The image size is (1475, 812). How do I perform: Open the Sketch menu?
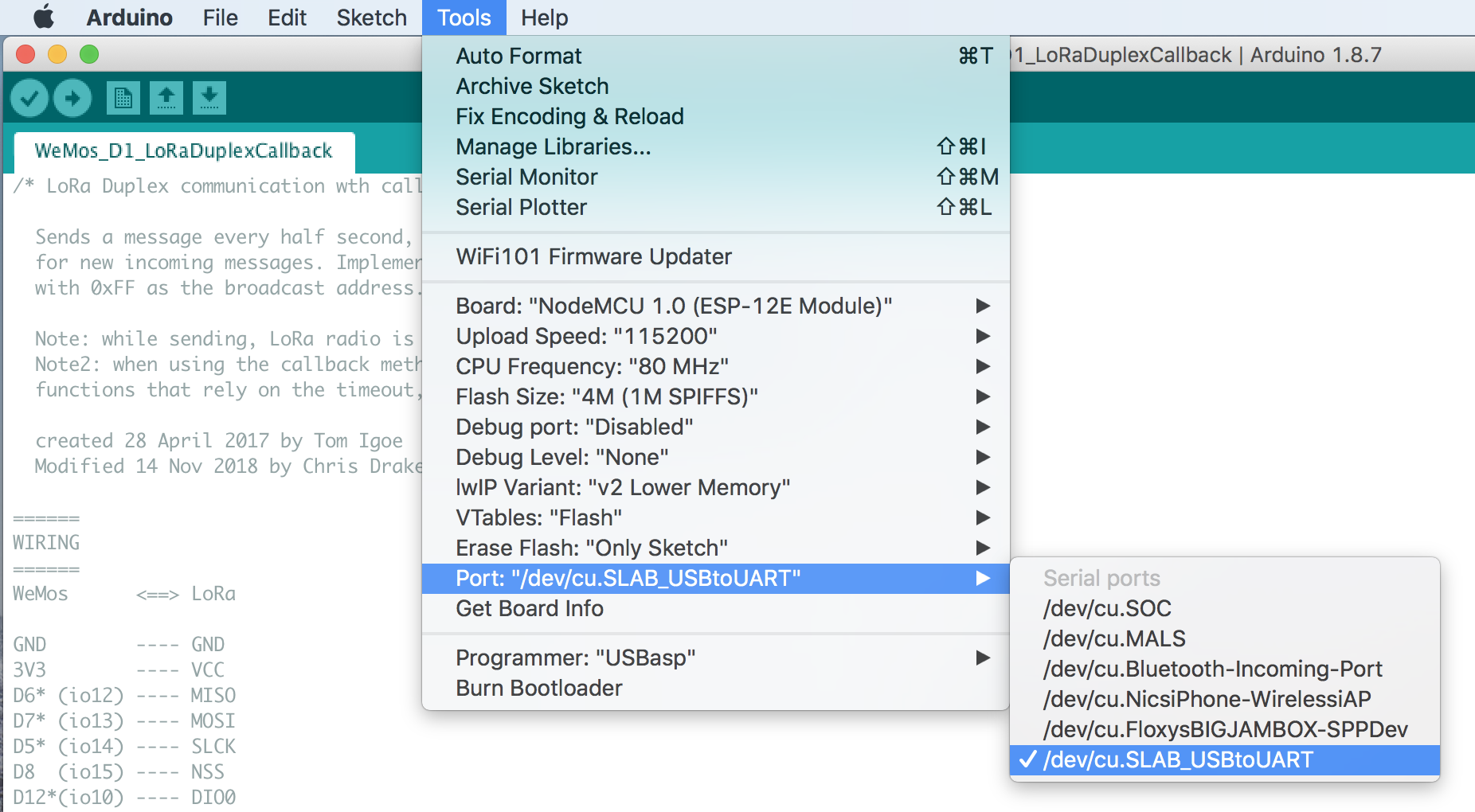point(371,18)
